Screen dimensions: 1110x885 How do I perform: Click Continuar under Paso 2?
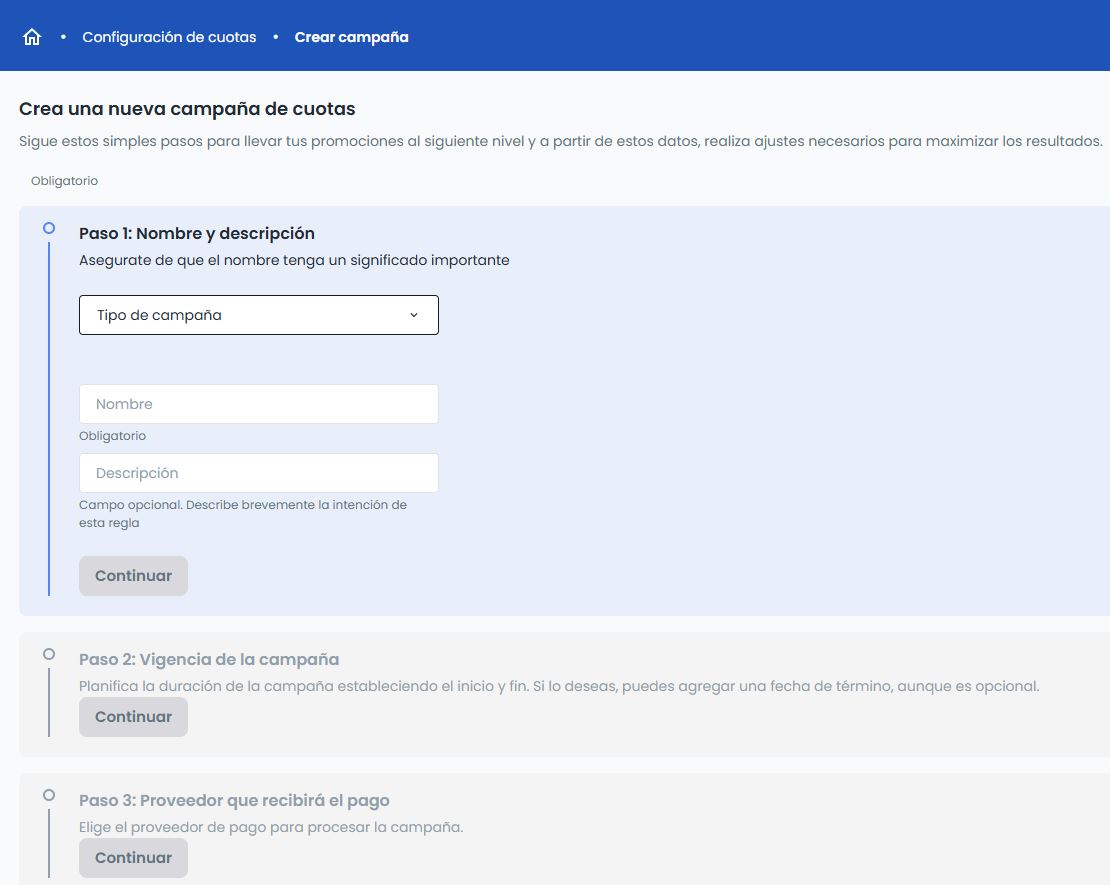(133, 716)
